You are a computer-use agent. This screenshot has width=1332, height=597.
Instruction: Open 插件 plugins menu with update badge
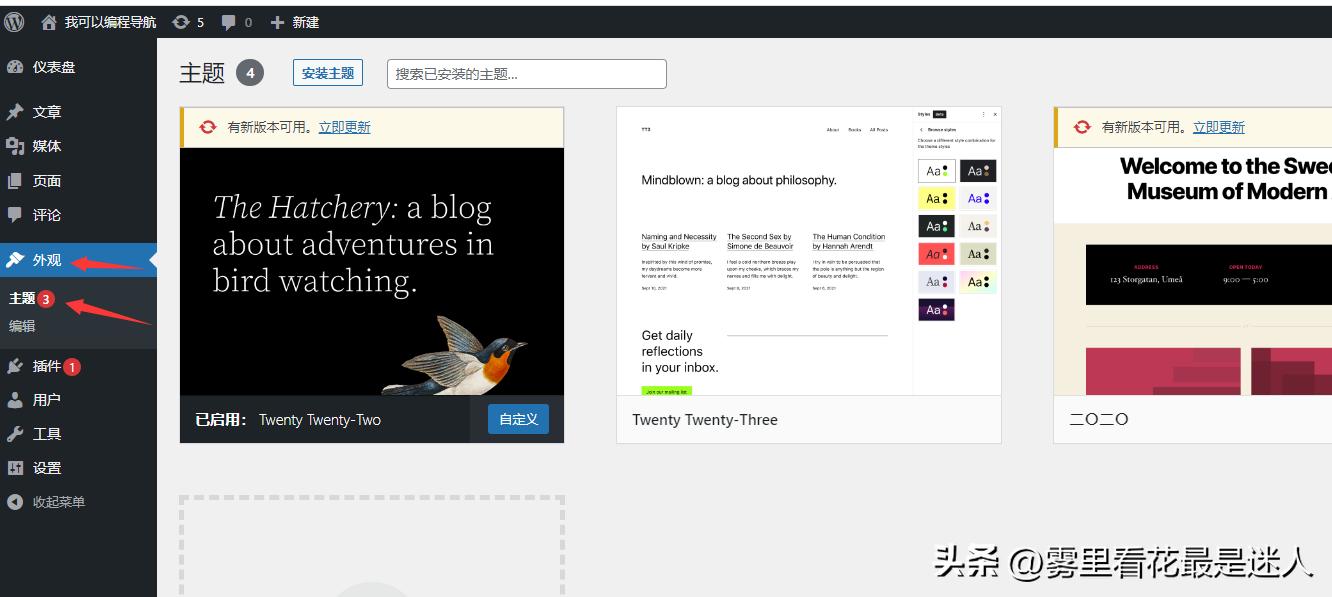[46, 366]
